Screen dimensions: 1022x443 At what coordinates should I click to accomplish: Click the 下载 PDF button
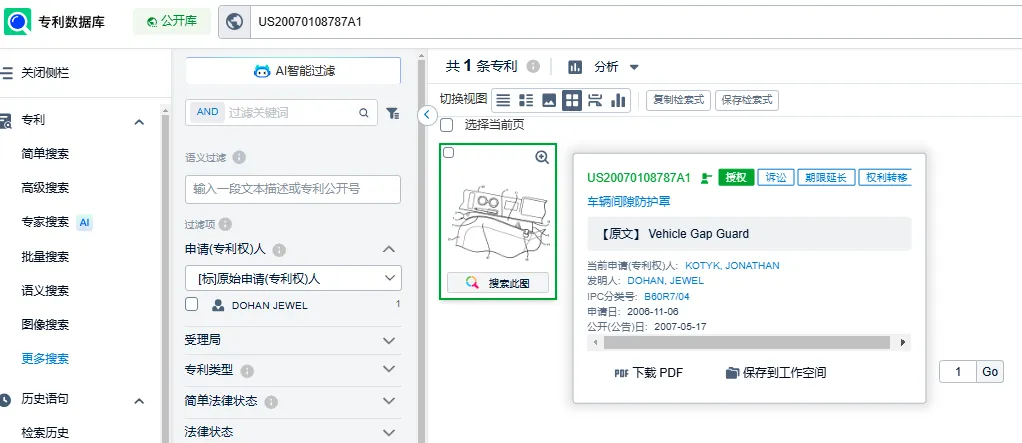tap(649, 373)
